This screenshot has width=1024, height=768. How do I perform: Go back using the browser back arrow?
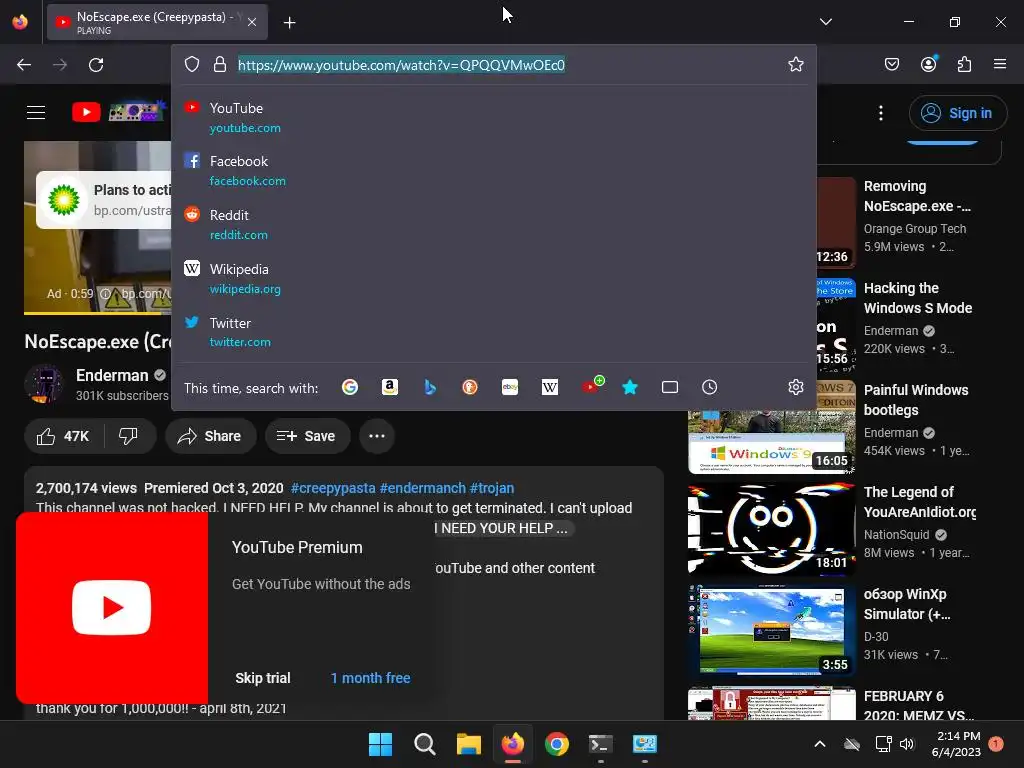[24, 65]
